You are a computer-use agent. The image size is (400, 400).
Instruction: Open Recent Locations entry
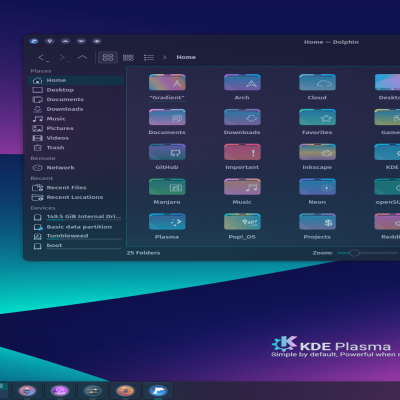tap(76, 197)
